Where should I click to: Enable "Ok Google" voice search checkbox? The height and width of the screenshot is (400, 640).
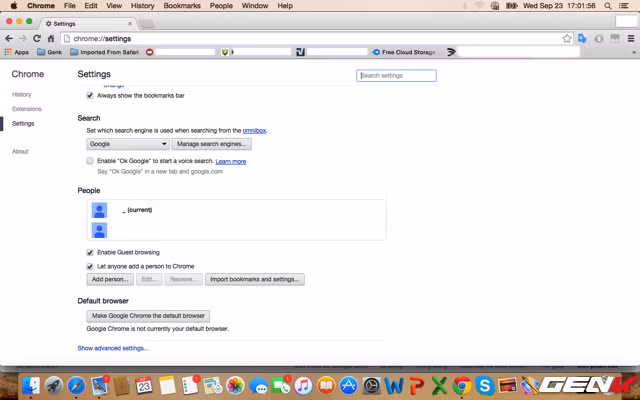[90, 161]
